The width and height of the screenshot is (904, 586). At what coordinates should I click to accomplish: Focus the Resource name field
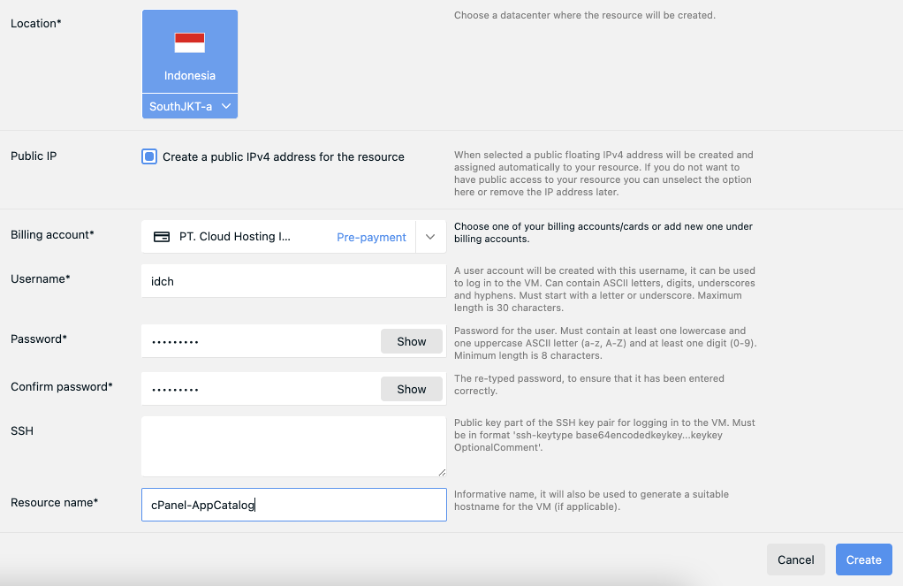point(293,505)
